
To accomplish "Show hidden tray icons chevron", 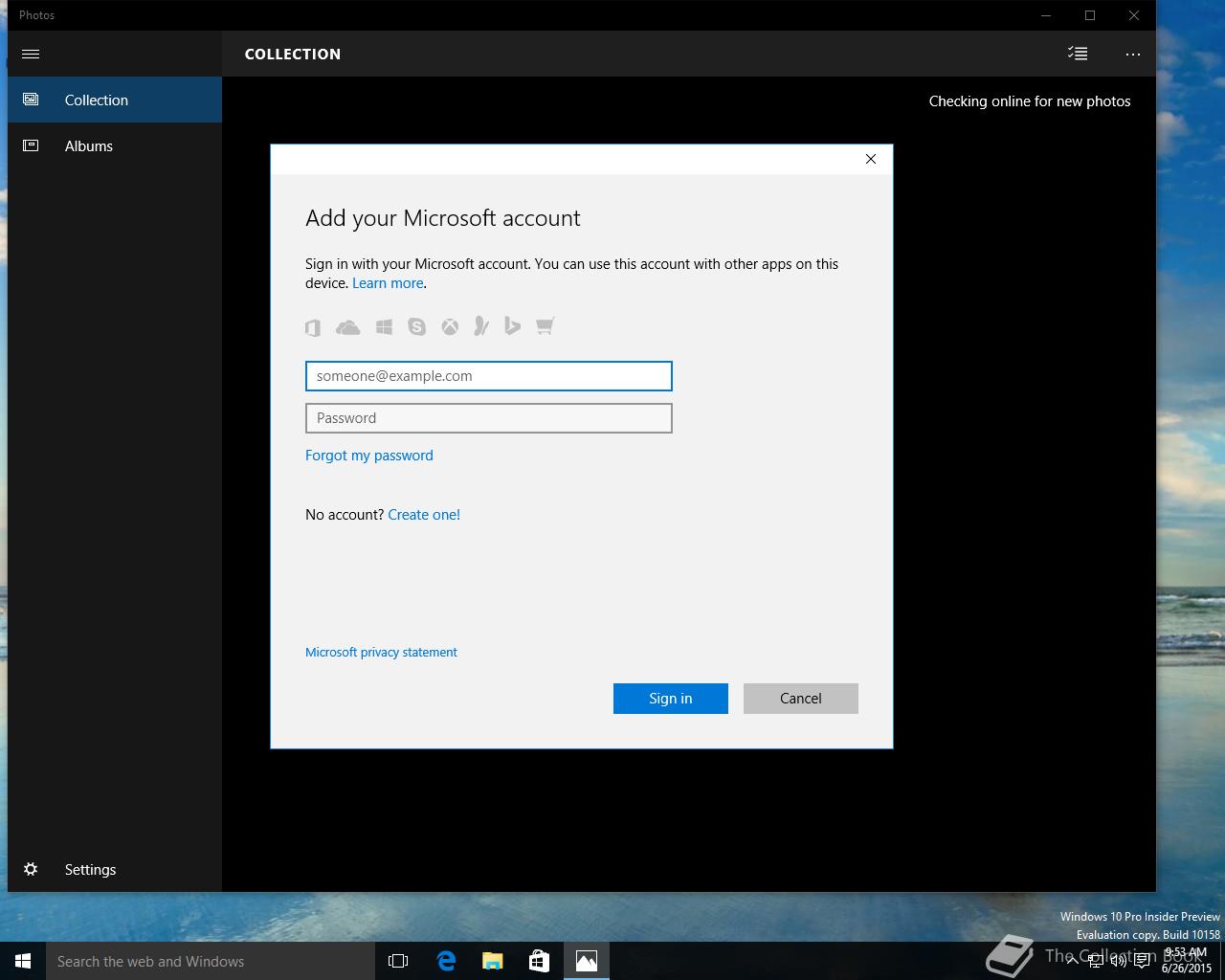I will coord(1073,961).
